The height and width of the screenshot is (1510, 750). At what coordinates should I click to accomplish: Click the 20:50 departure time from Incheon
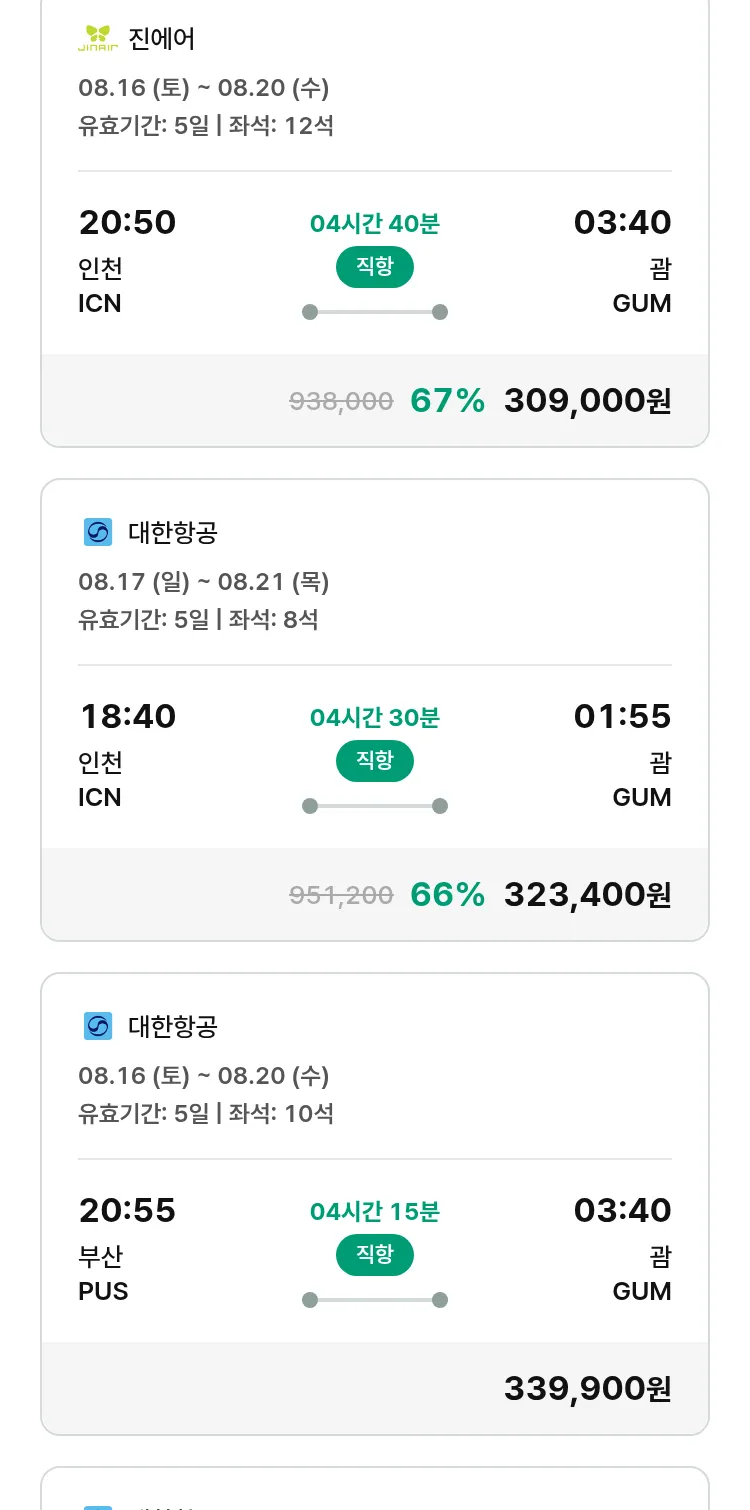(127, 222)
